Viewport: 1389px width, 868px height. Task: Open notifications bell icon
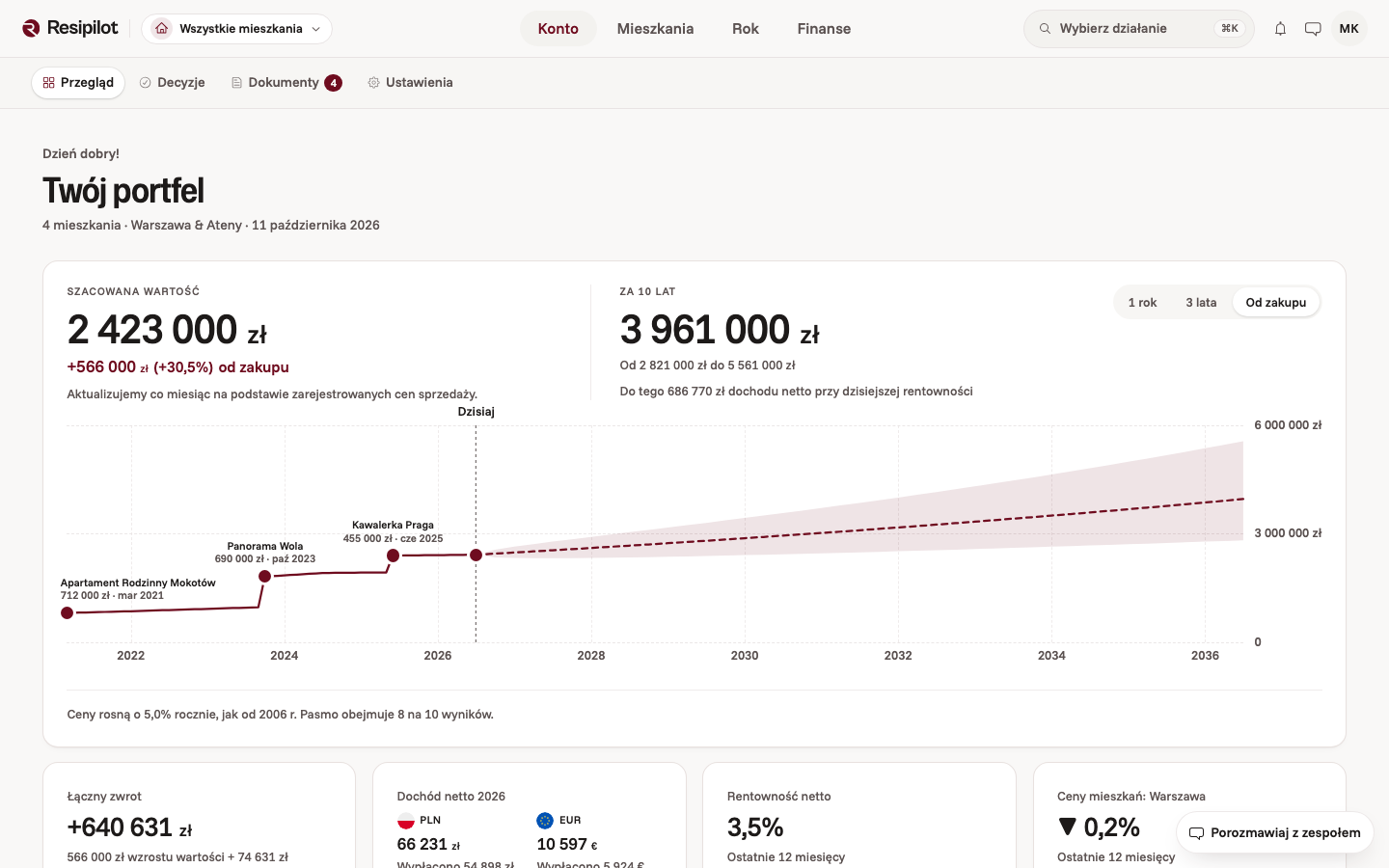1280,29
